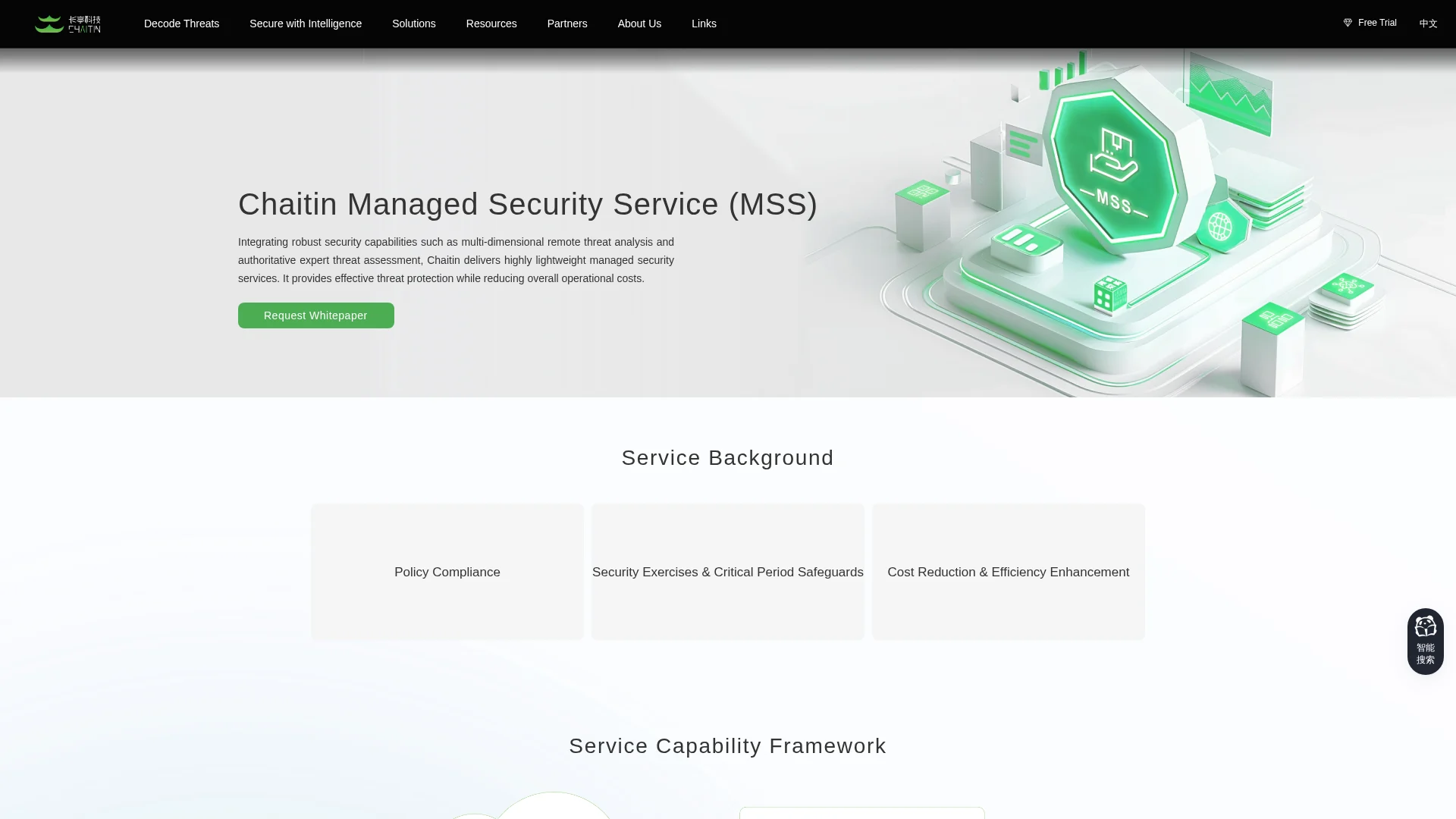Switch the site language to 中文
The width and height of the screenshot is (1456, 819).
pyautogui.click(x=1428, y=24)
